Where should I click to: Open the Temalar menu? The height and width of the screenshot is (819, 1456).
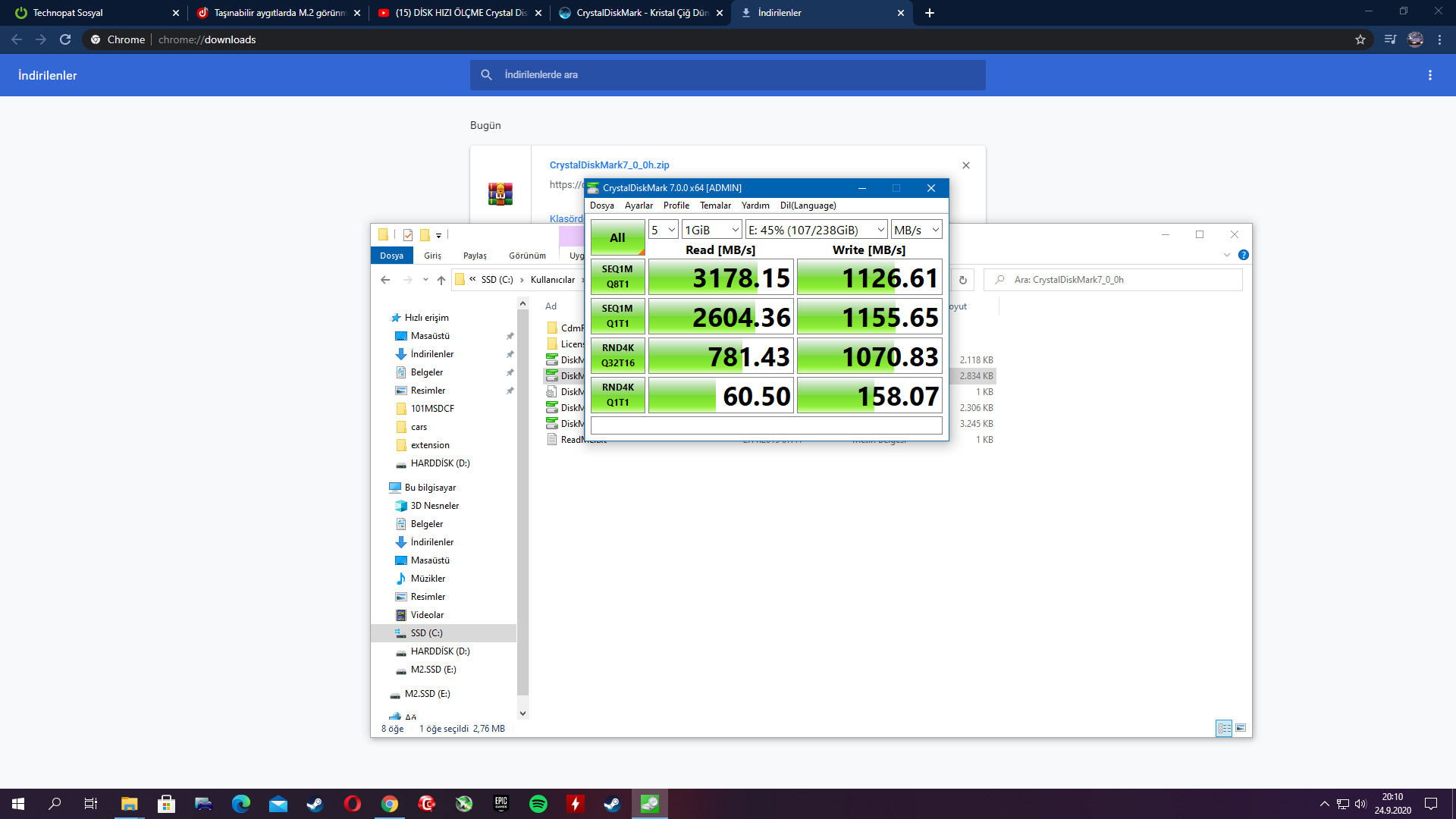[x=715, y=206]
